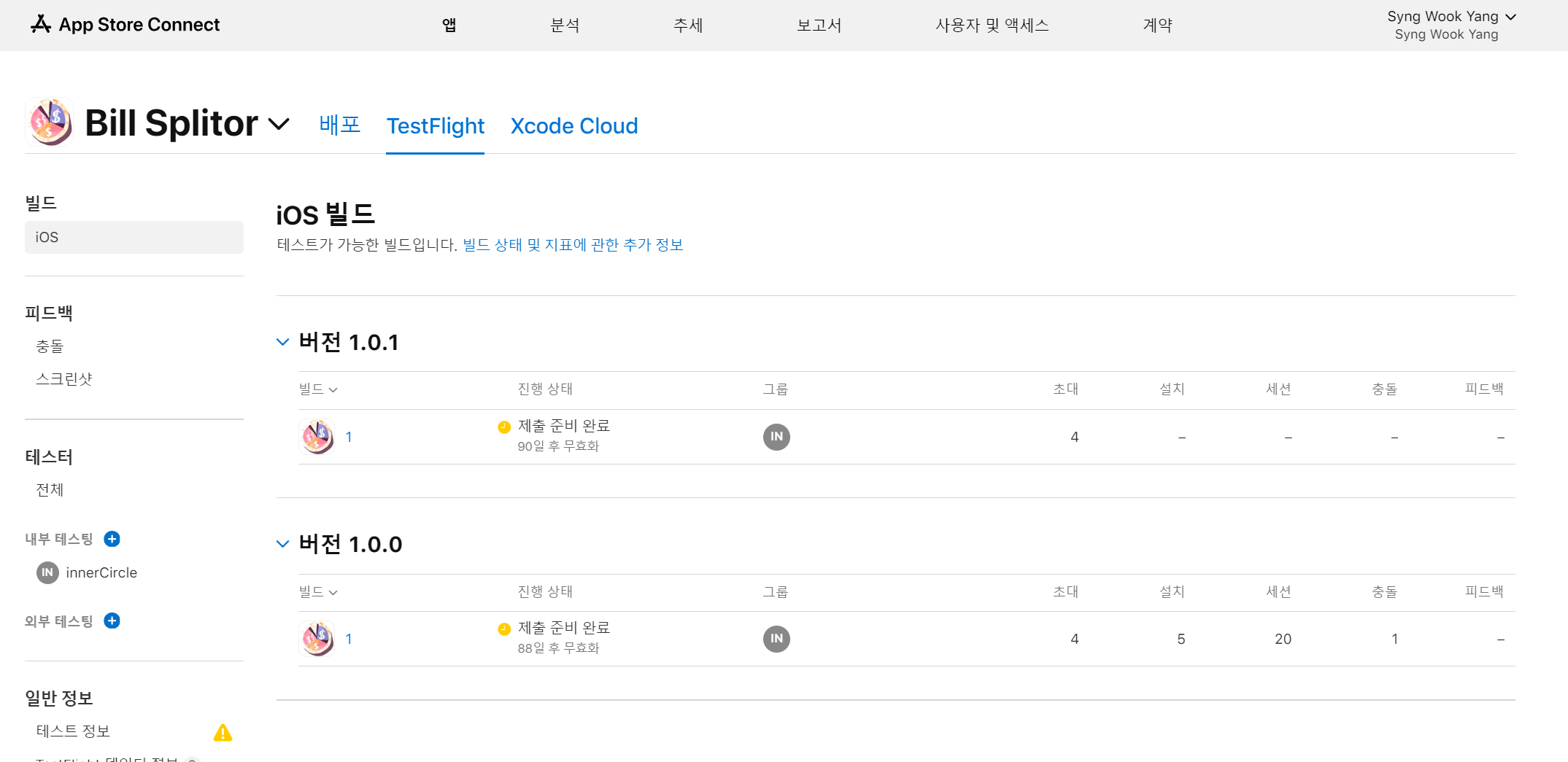Viewport: 1568px width, 762px height.
Task: Sort by 빌드 column in version 1.0.0 table
Action: pyautogui.click(x=318, y=592)
